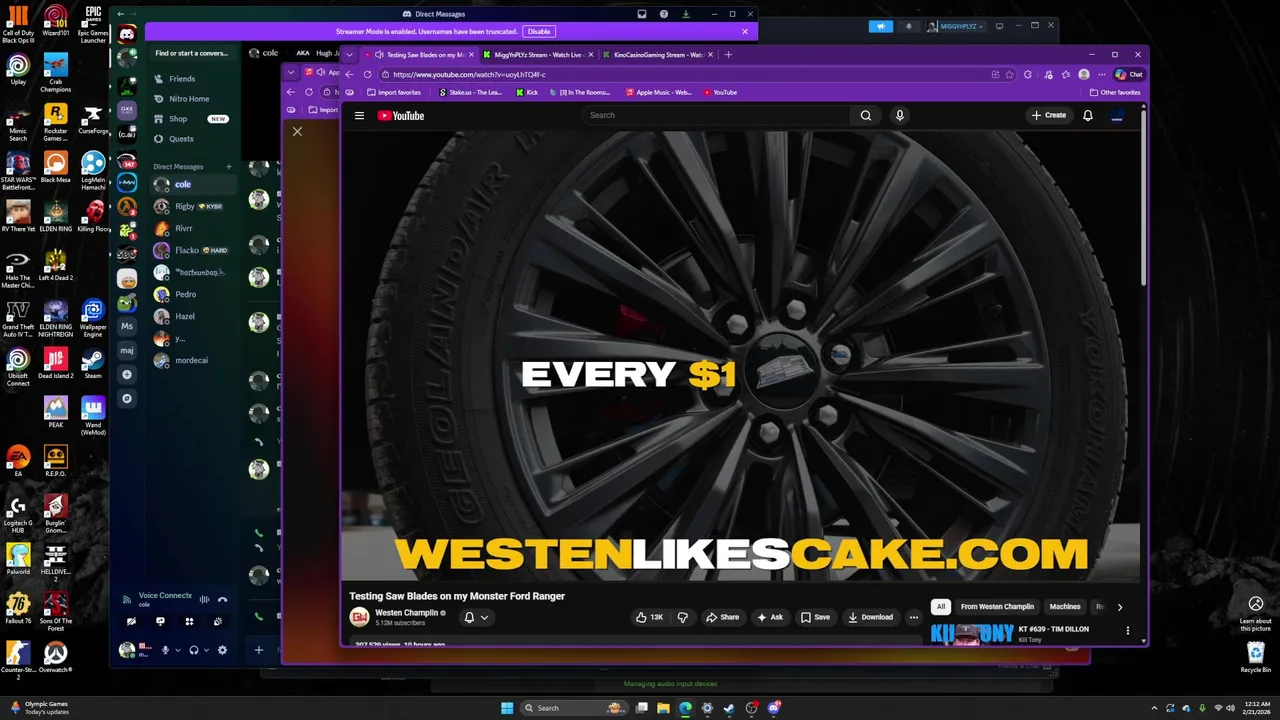The width and height of the screenshot is (1280, 720).
Task: Open Discord input device dropdown arrow
Action: (178, 650)
